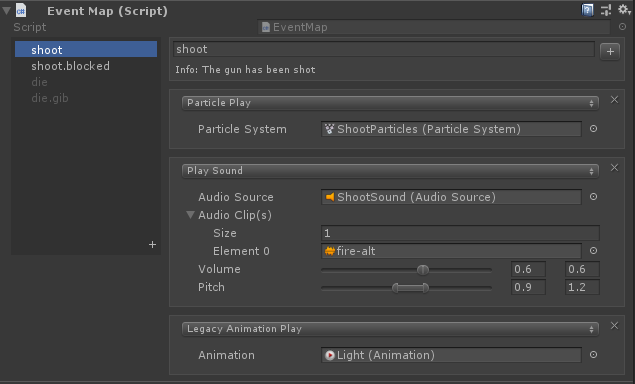The image size is (635, 384).
Task: Open the Play Sound action dropdown
Action: click(x=390, y=171)
